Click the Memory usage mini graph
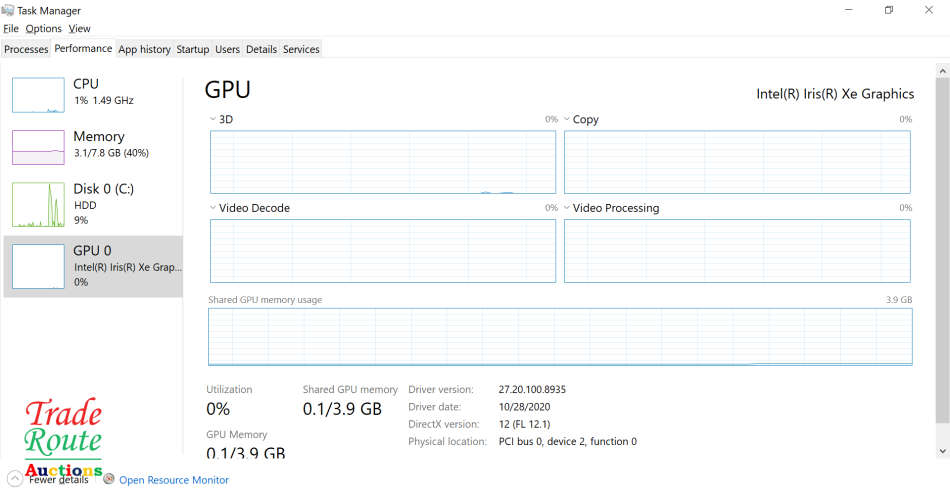The width and height of the screenshot is (950, 500). click(38, 147)
